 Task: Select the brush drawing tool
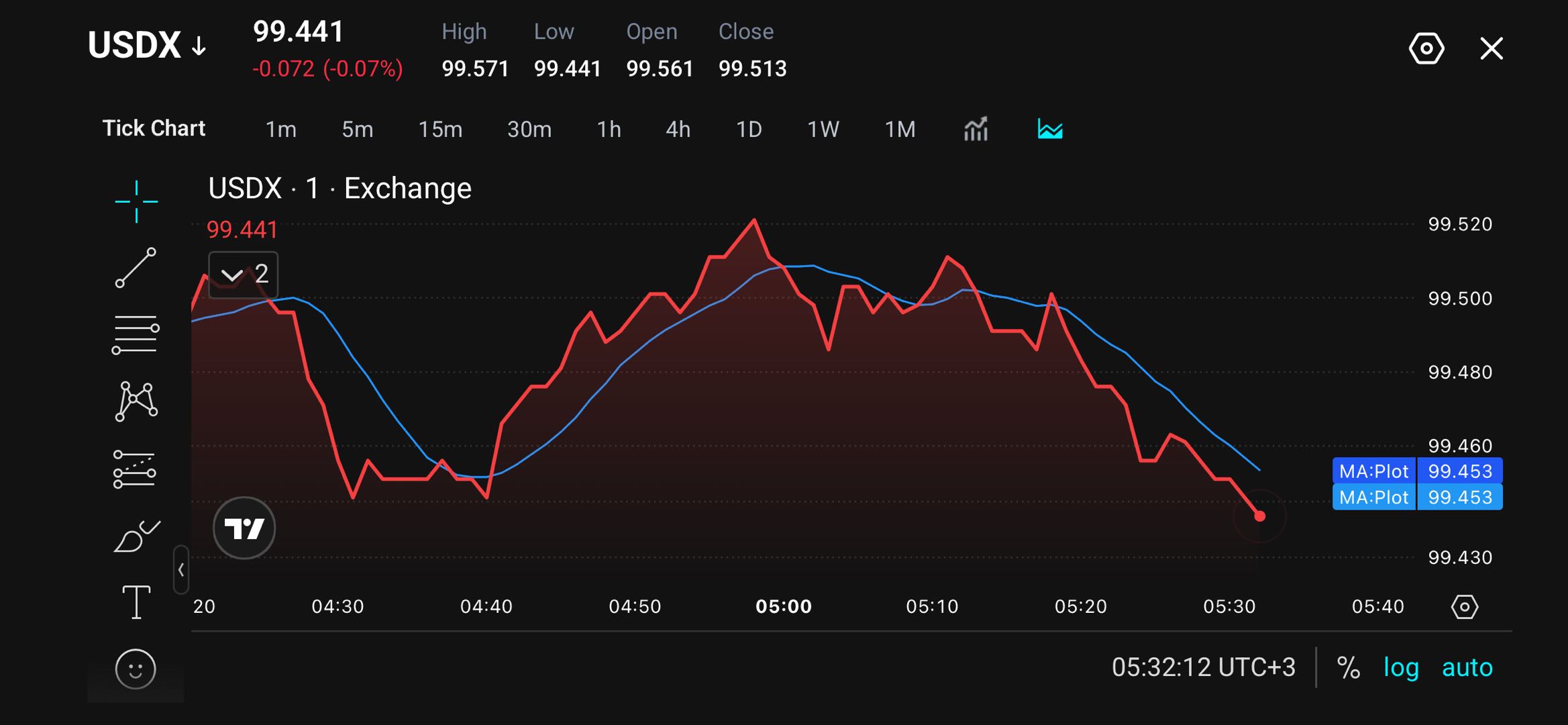[x=137, y=536]
